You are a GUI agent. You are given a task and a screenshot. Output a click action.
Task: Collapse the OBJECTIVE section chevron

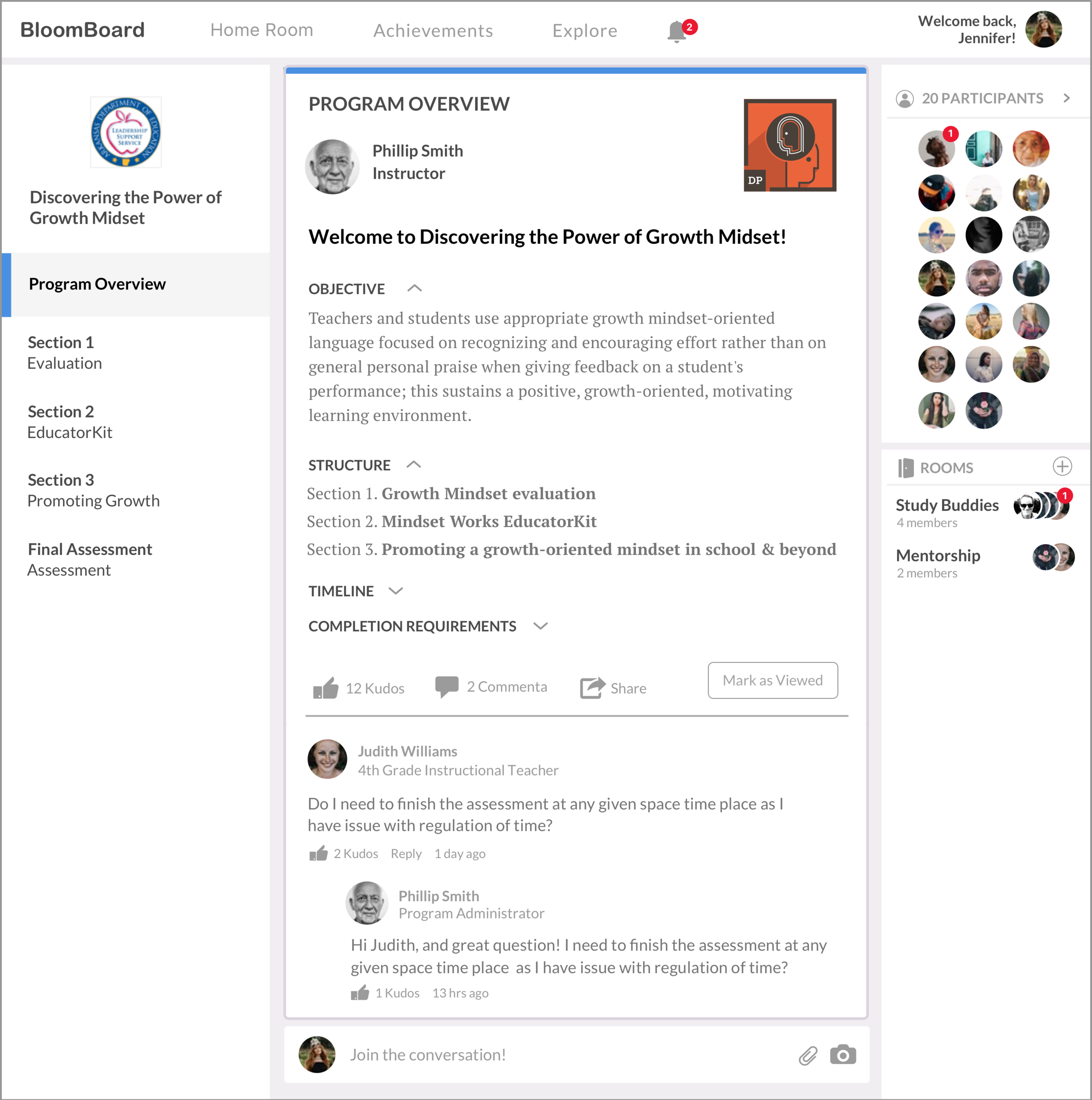click(415, 288)
